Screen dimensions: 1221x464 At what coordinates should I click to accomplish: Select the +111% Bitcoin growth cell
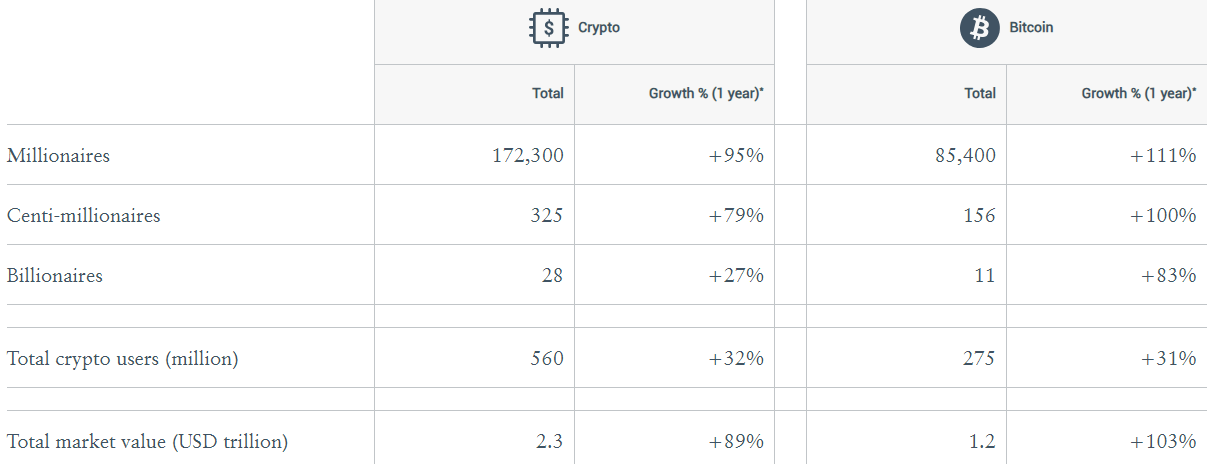1163,156
